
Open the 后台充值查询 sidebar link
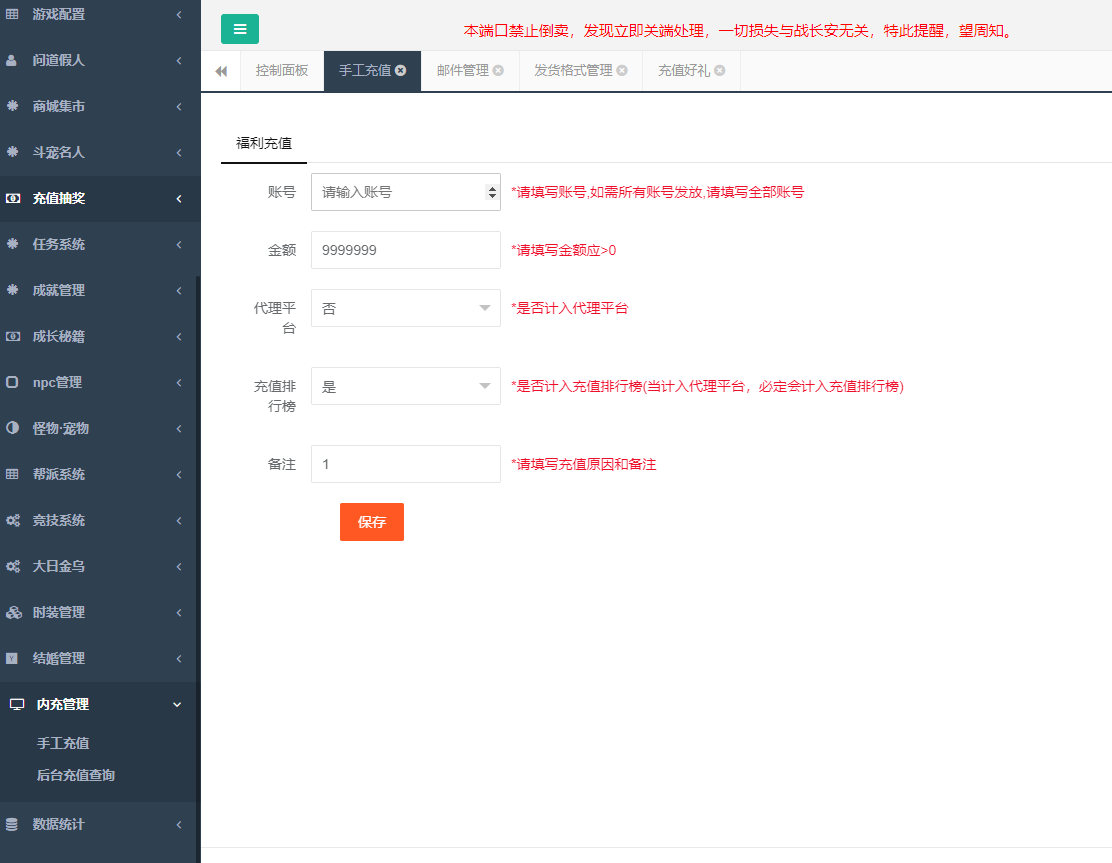76,775
